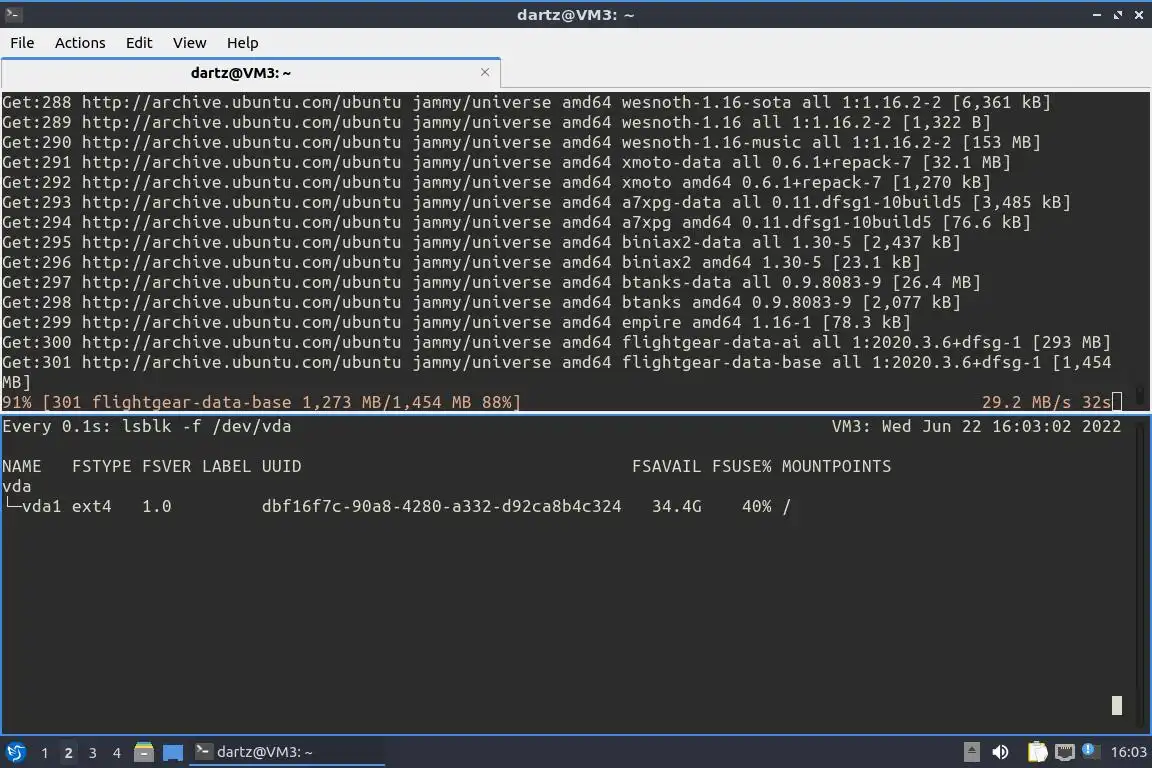Click the FSUSE% value 40%

(757, 506)
